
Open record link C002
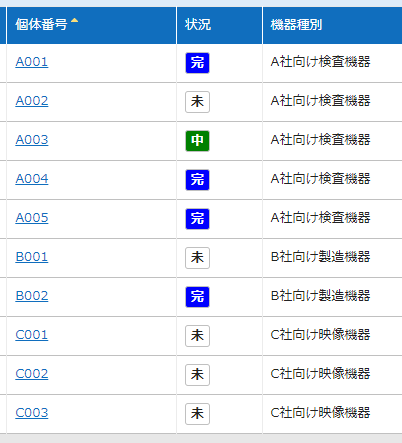(x=32, y=374)
